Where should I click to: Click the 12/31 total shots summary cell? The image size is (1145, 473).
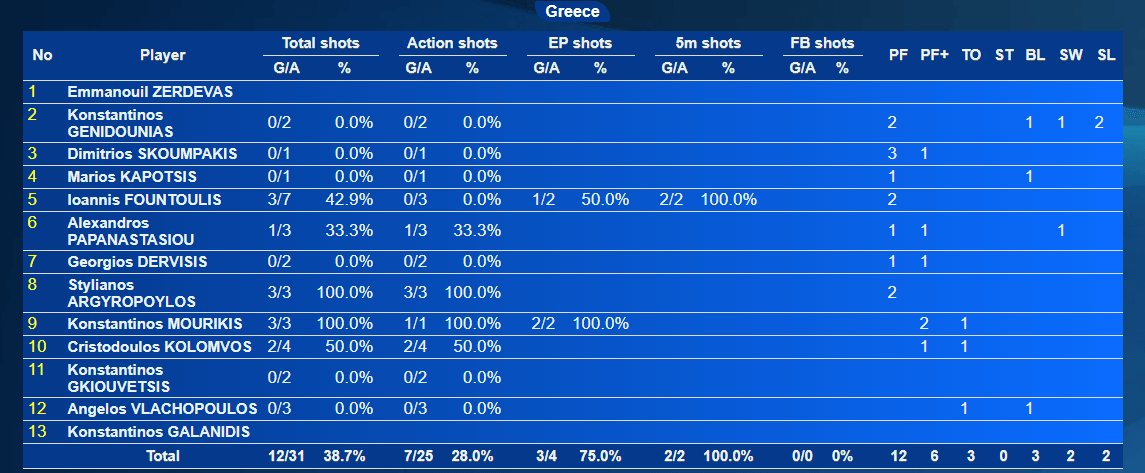click(287, 455)
